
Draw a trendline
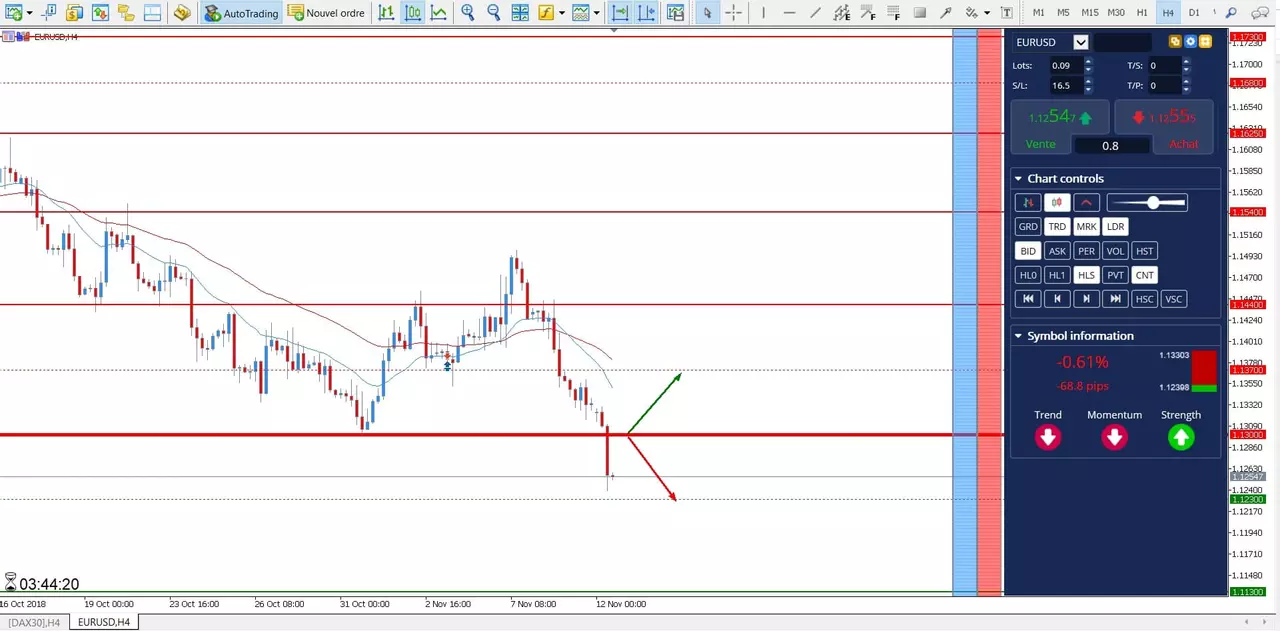(x=815, y=13)
